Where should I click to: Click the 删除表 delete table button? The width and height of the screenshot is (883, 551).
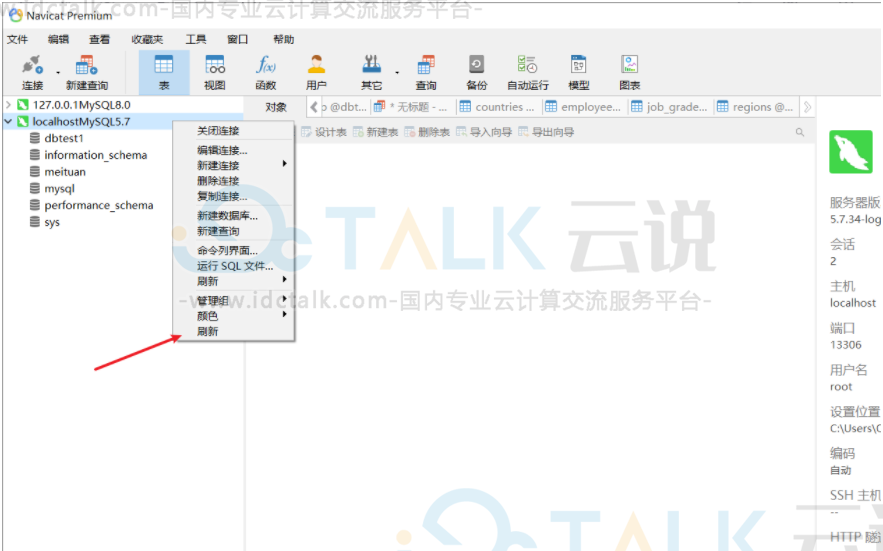427,132
